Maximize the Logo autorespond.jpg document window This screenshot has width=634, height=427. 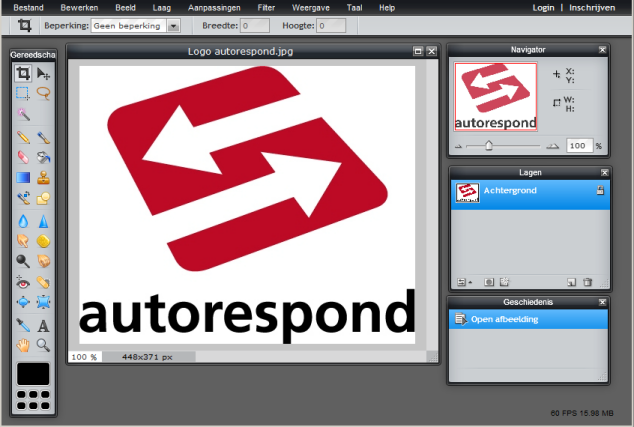point(418,51)
